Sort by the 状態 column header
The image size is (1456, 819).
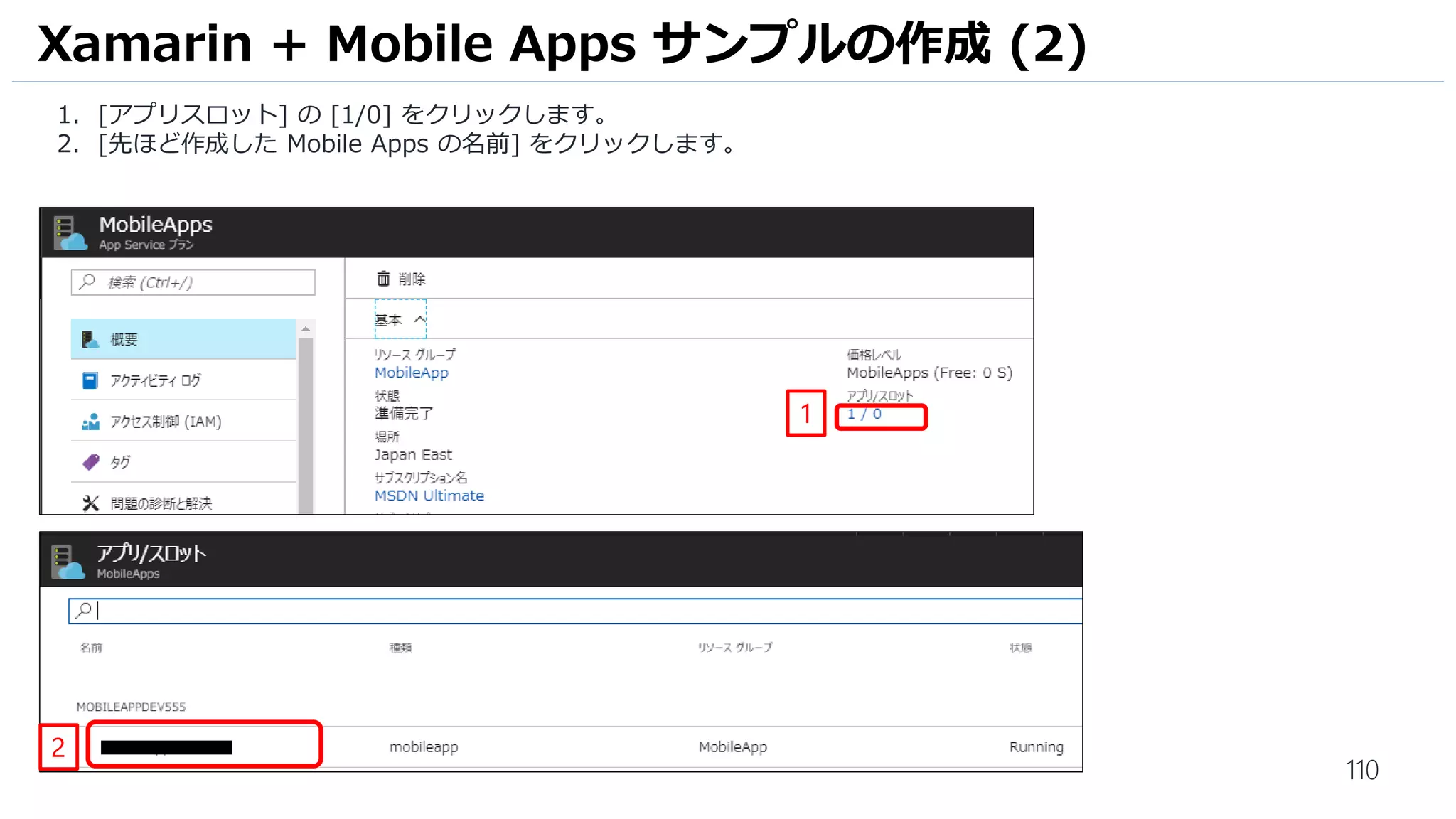1021,648
